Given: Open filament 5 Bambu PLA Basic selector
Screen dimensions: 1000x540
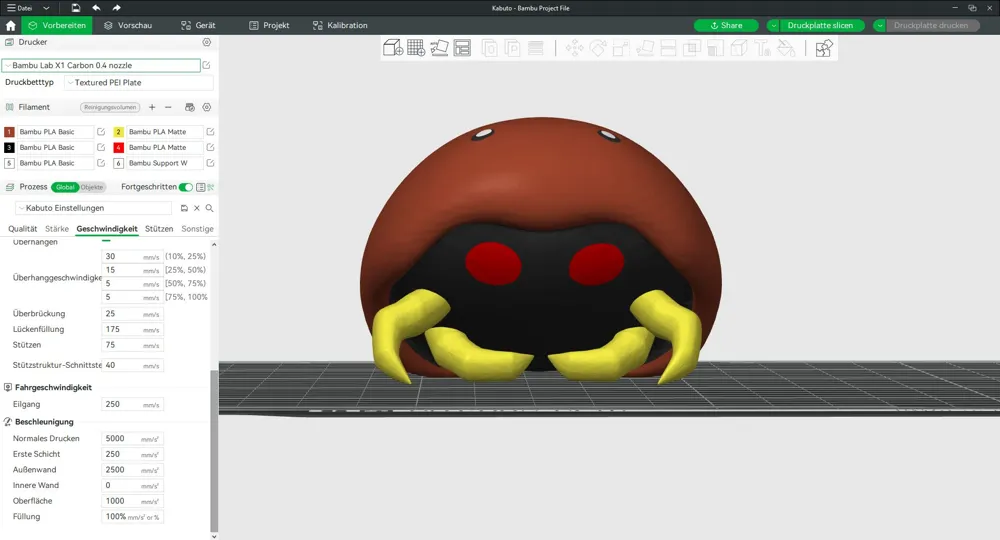Looking at the screenshot, I should point(55,163).
